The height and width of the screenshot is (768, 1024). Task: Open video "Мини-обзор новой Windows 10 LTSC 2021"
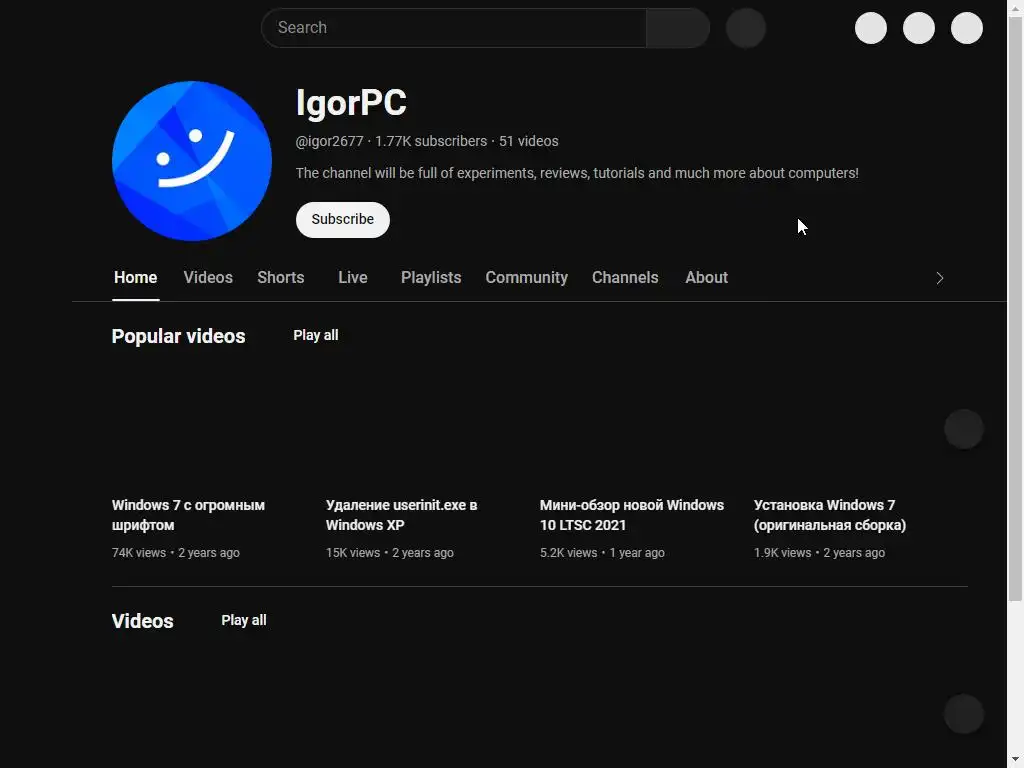coord(632,515)
